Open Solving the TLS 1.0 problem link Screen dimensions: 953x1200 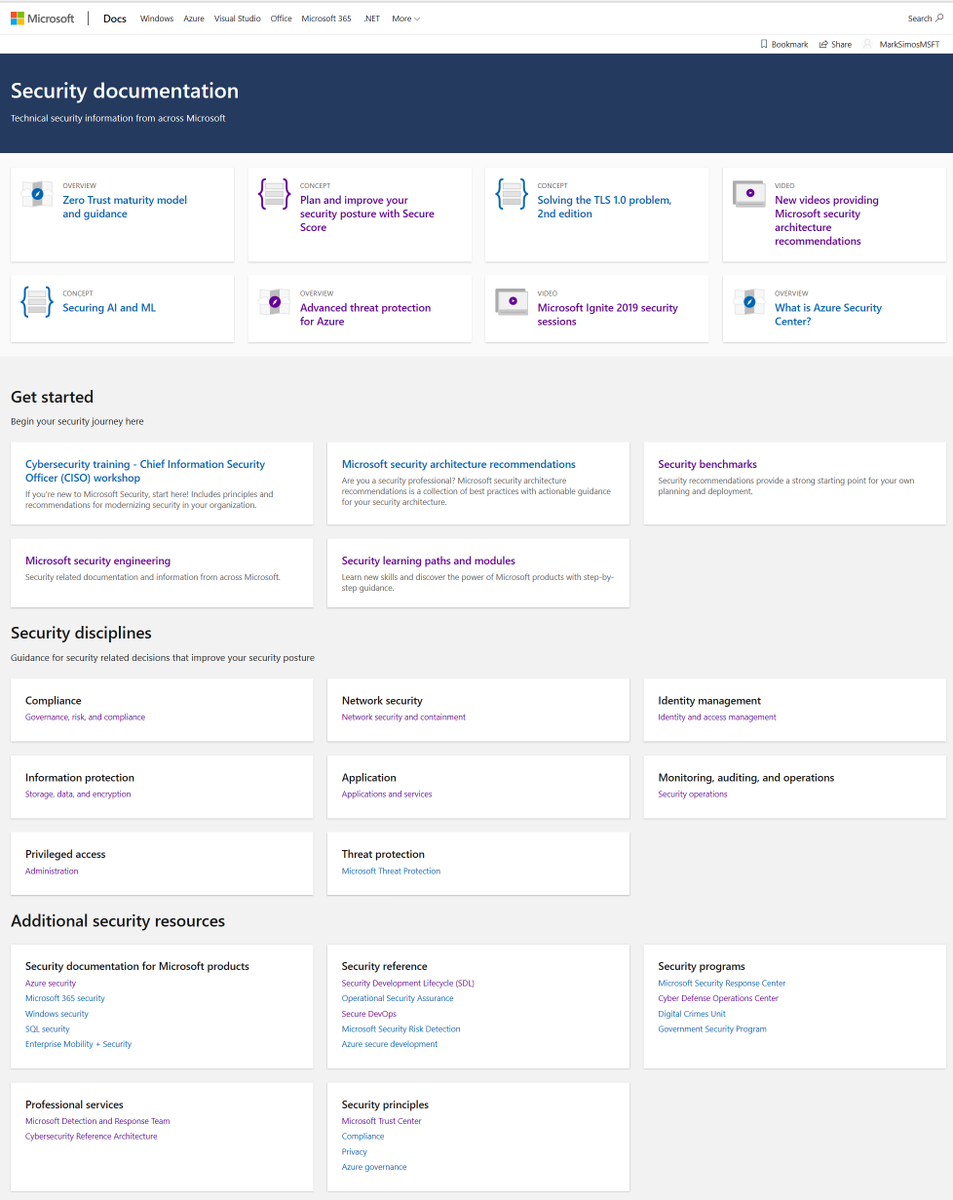[604, 207]
